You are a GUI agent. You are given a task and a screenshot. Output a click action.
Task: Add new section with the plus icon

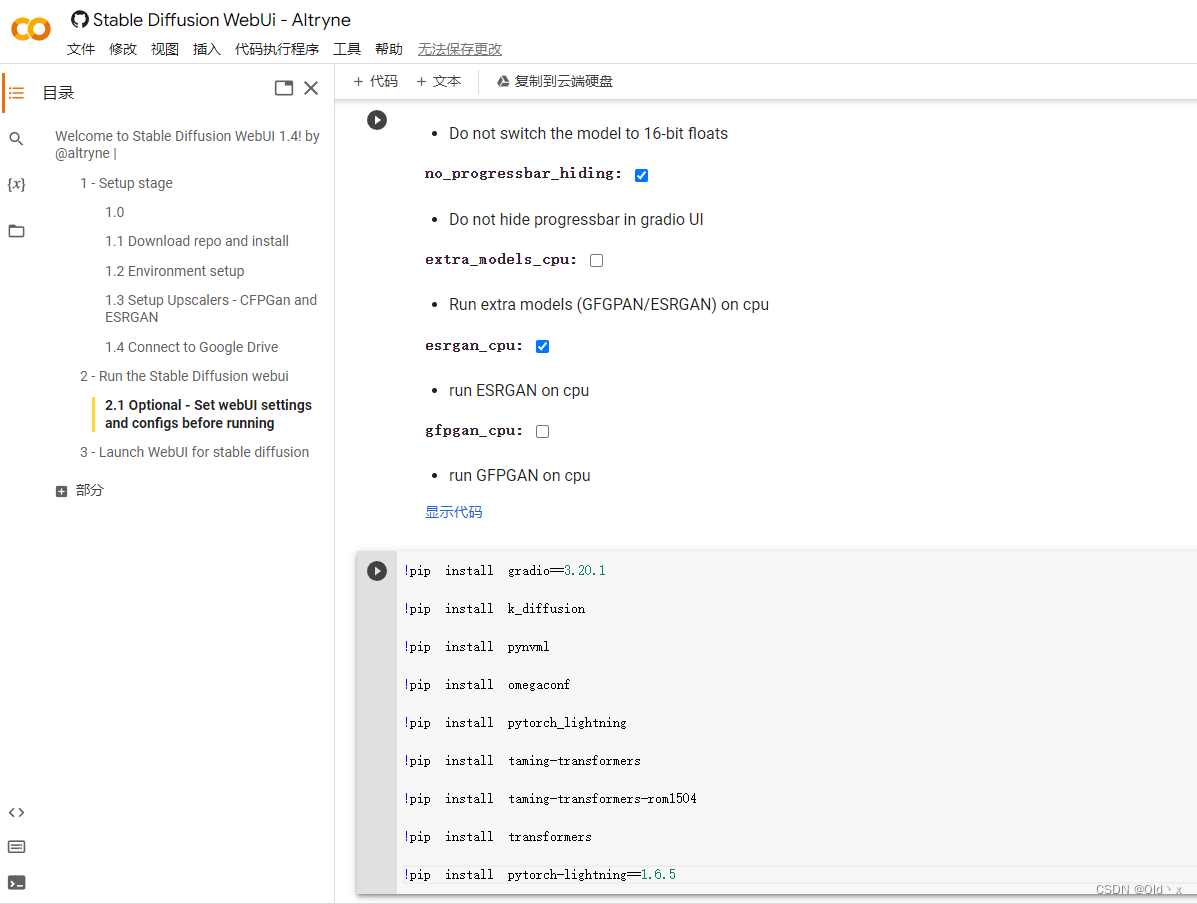[61, 491]
